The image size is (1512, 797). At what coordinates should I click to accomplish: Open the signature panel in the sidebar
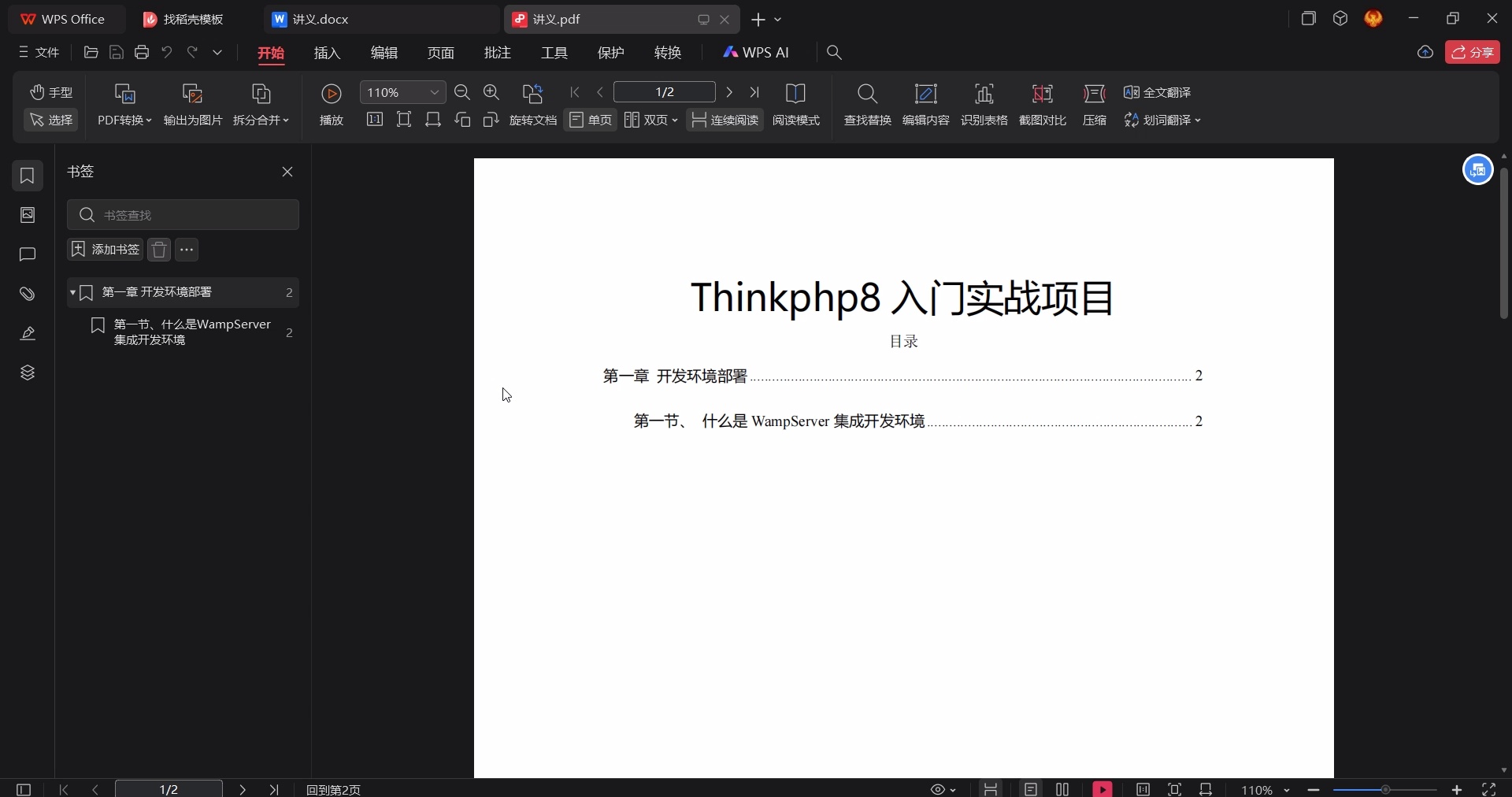(28, 333)
